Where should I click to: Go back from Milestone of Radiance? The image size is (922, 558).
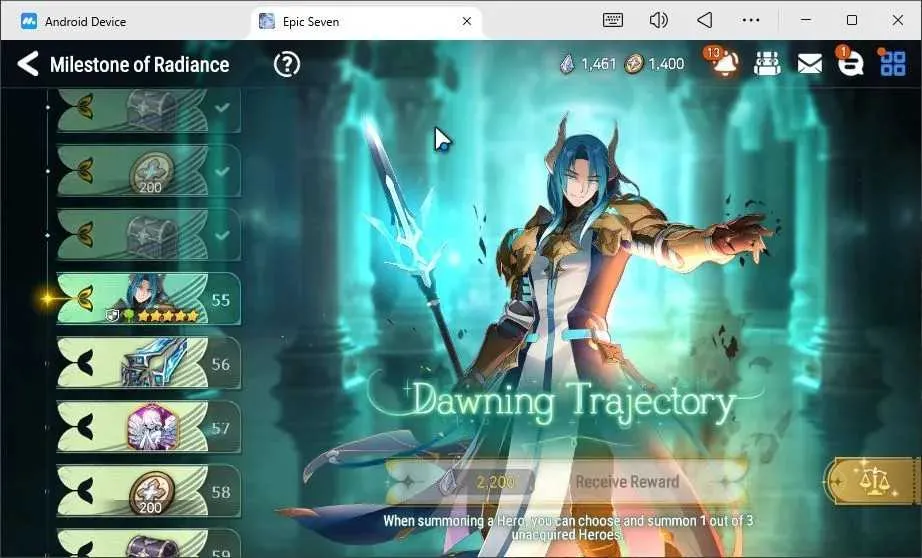click(x=28, y=64)
